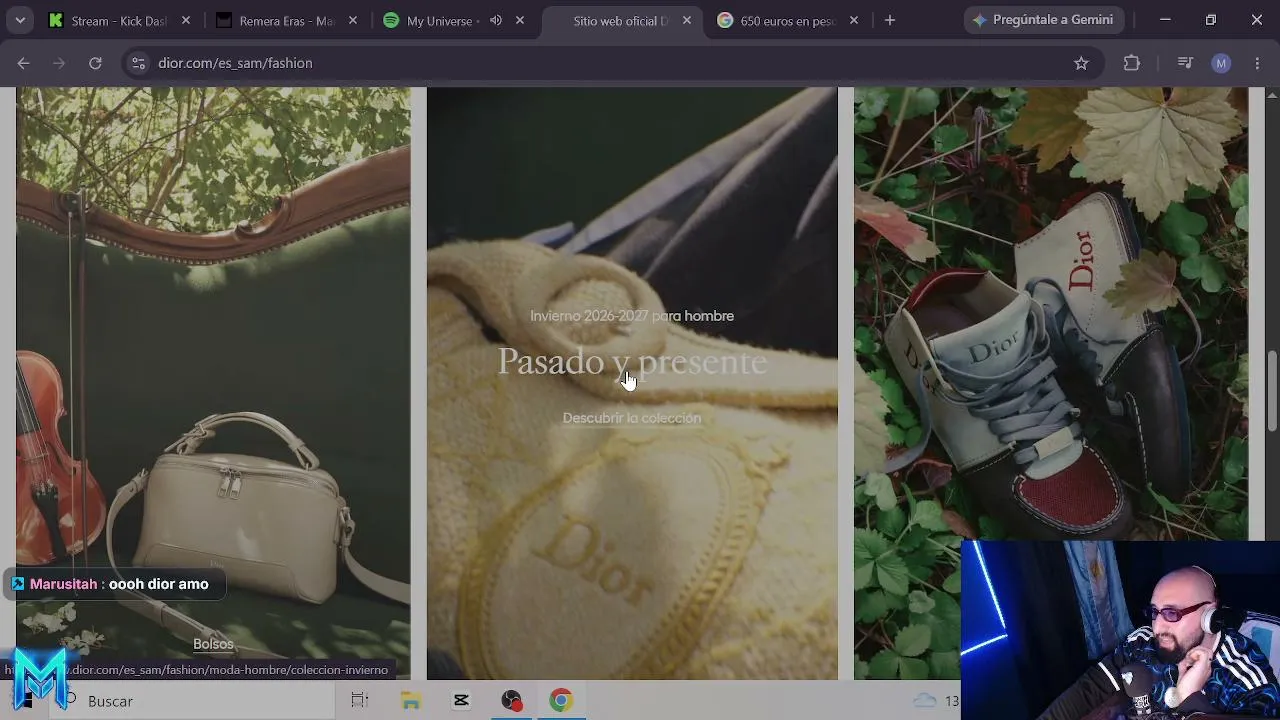Viewport: 1280px width, 720px height.
Task: Open a new browser tab
Action: pos(890,20)
